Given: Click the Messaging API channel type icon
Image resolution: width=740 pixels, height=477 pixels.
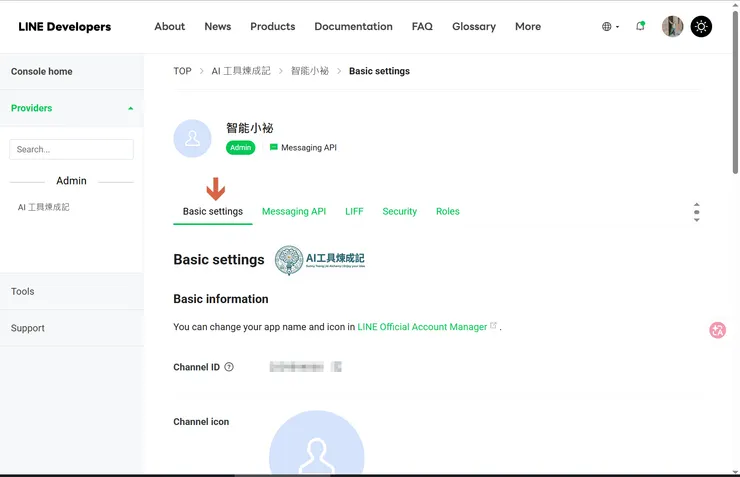Looking at the screenshot, I should 273,147.
